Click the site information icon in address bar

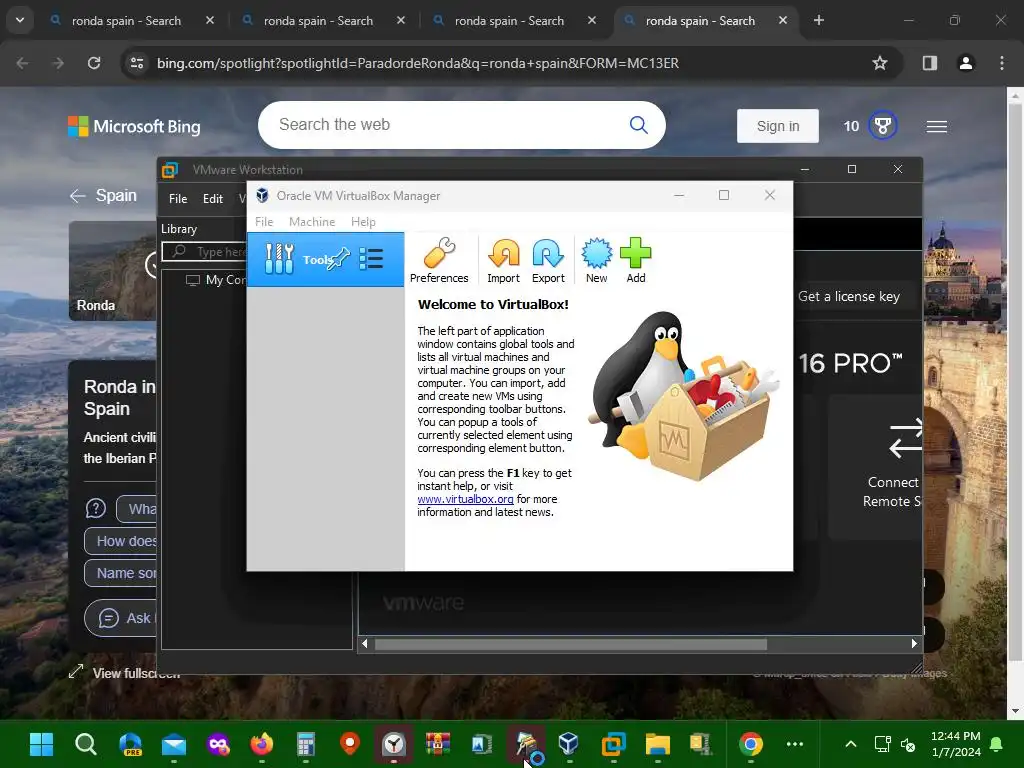[x=137, y=63]
